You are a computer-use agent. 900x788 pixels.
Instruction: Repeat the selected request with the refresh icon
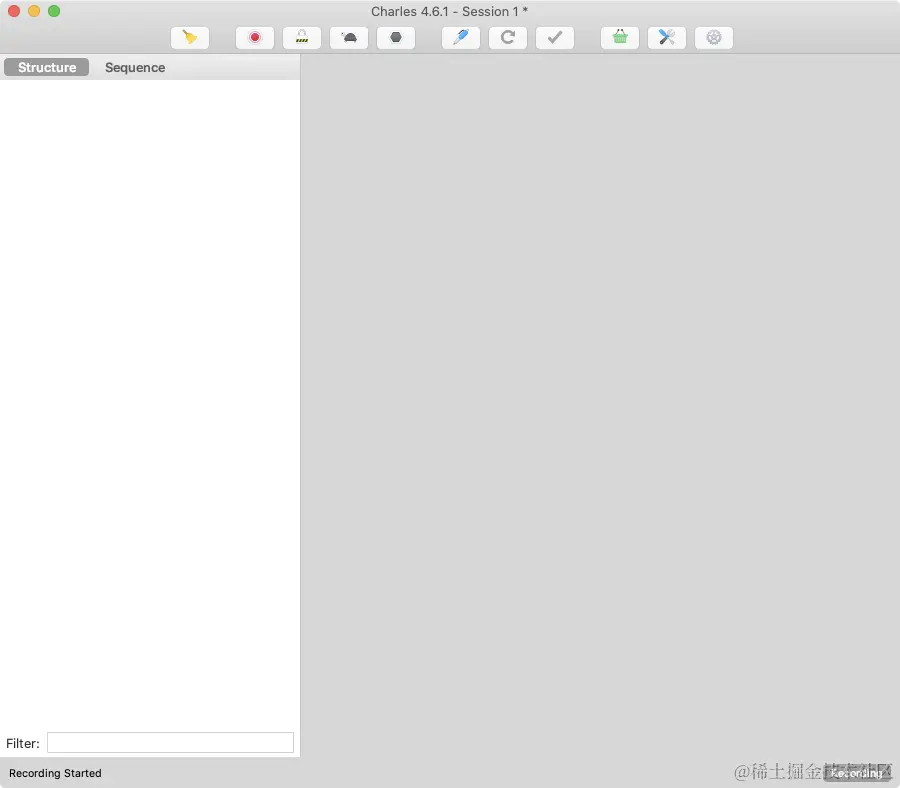[x=508, y=38]
